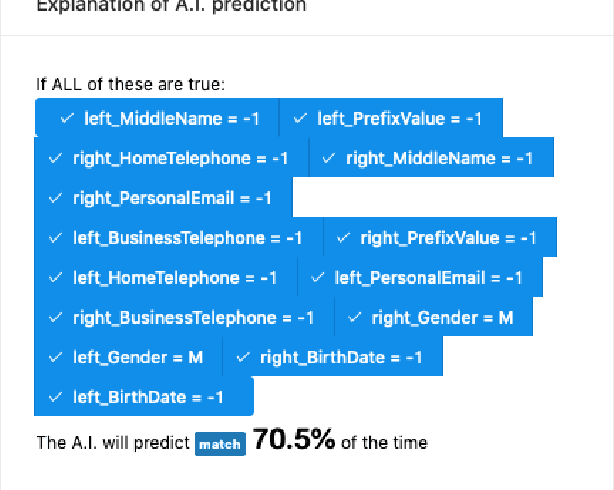The image size is (614, 490).
Task: Click the checkmark icon on left_PrefixValue chip
Action: [x=300, y=119]
